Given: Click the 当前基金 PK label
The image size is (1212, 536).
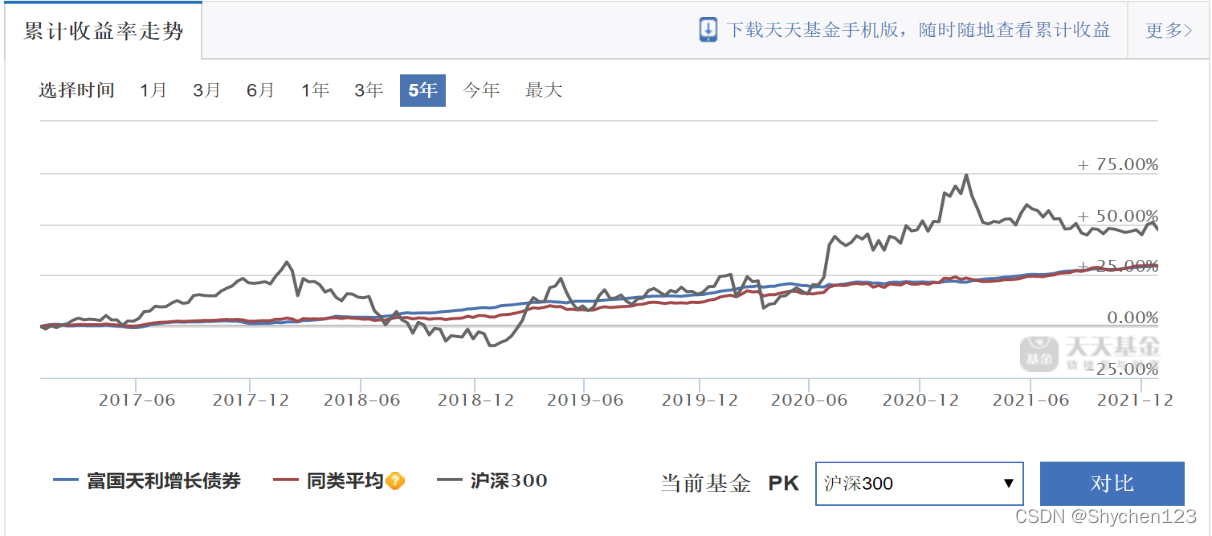Looking at the screenshot, I should coord(730,484).
